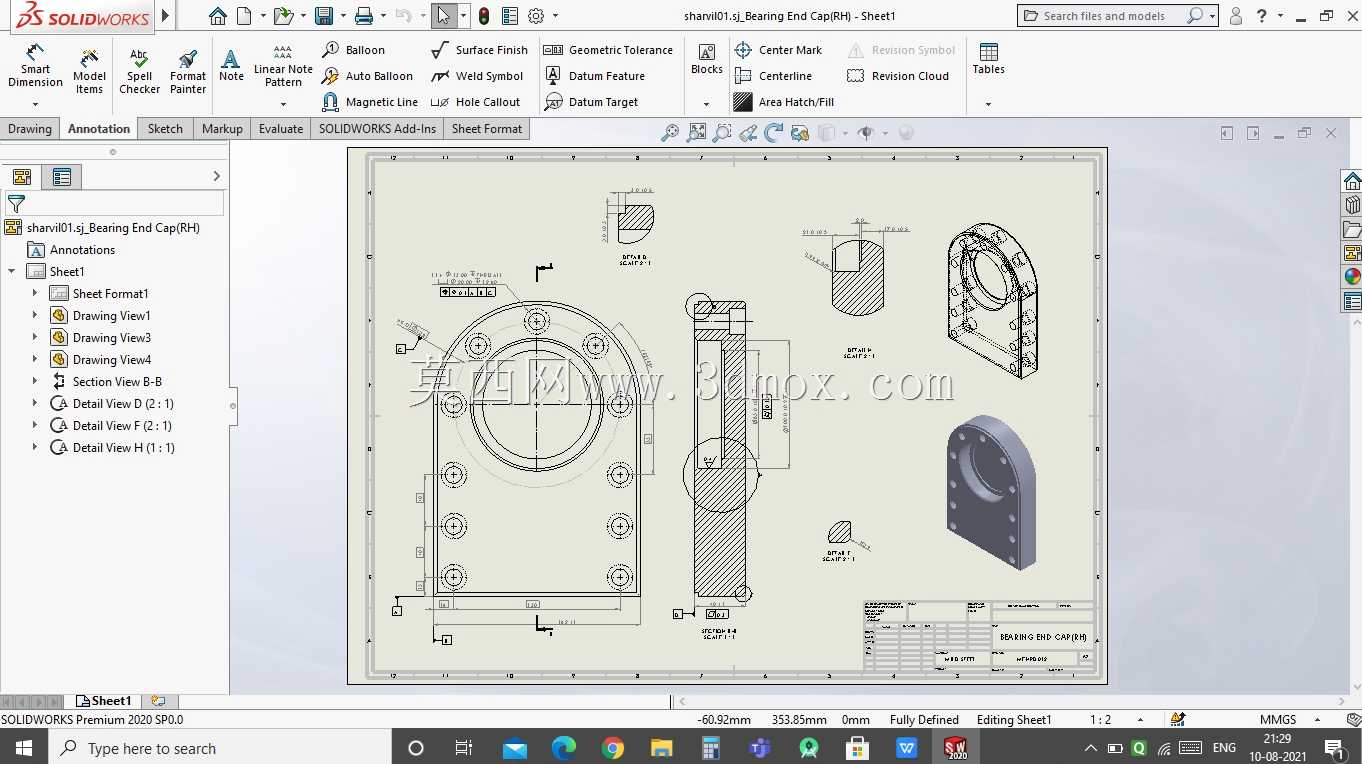Run the Spell Checker
Image resolution: width=1362 pixels, height=764 pixels.
click(x=139, y=70)
